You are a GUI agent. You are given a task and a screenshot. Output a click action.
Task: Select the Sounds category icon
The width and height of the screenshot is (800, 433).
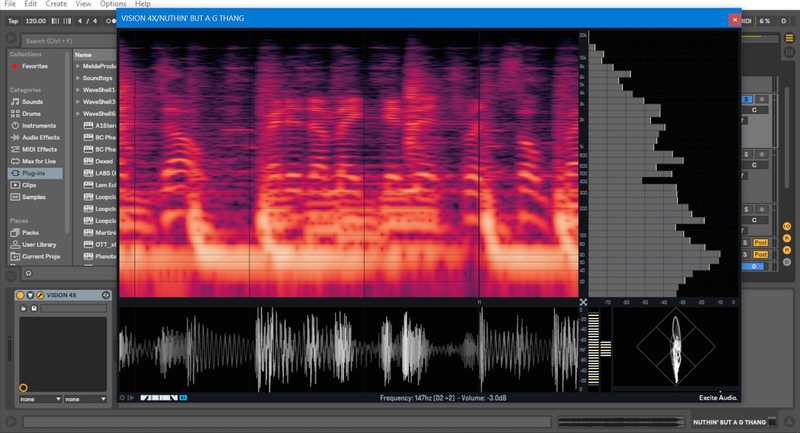tap(16, 102)
